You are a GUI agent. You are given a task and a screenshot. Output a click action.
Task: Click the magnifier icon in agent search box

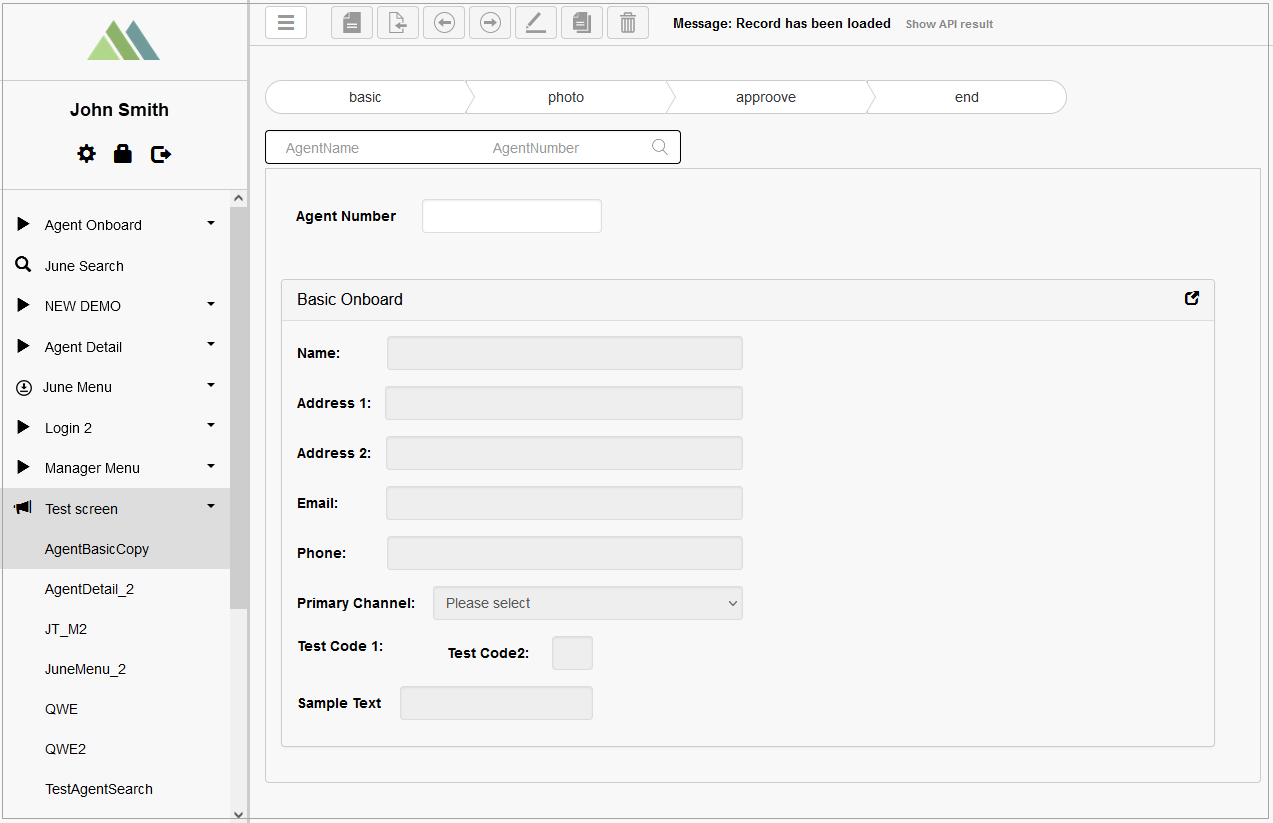660,147
